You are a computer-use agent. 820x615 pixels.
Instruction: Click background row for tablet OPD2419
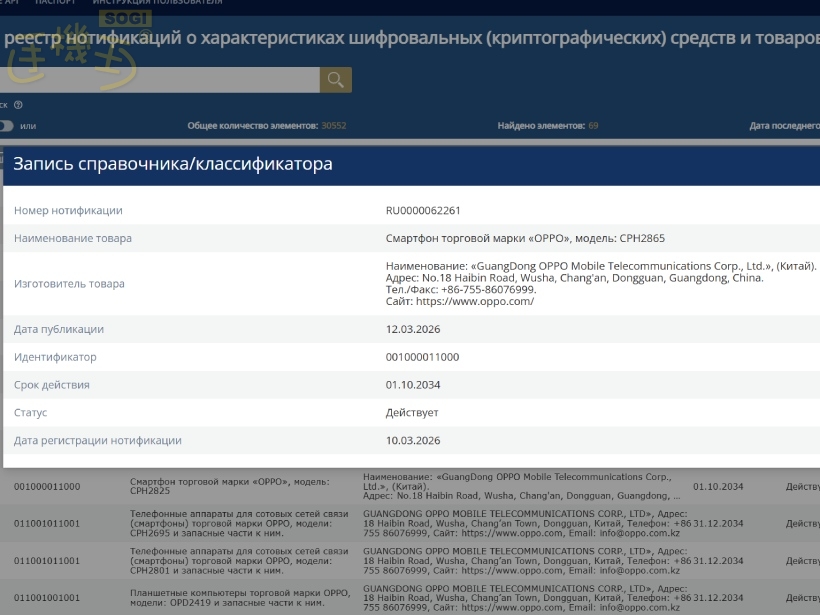point(410,598)
